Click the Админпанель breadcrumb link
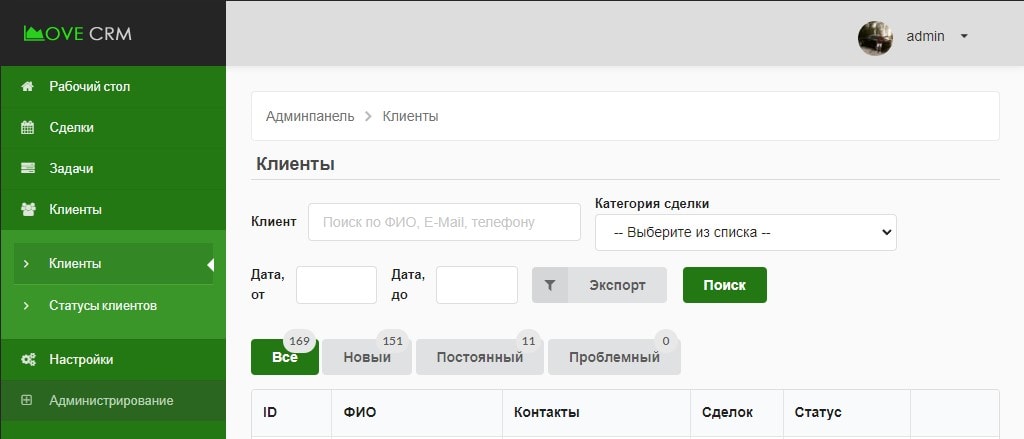1024x439 pixels. click(x=310, y=116)
